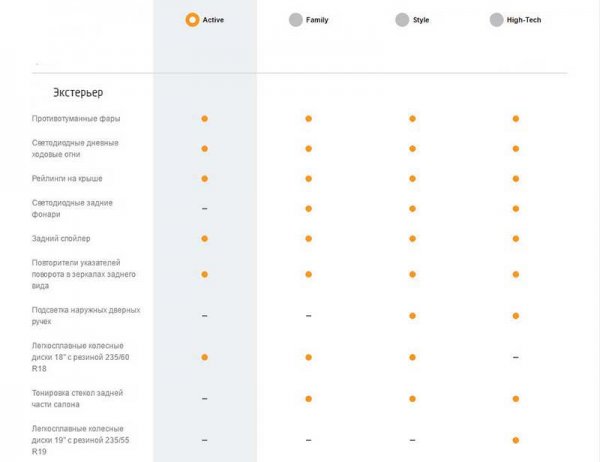The height and width of the screenshot is (462, 600).
Task: Click the 18-inch wheels dot under Style
Action: (412, 357)
